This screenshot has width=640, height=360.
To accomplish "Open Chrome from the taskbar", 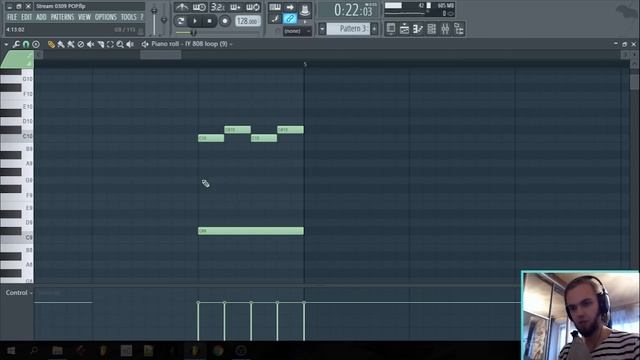I will click(218, 351).
